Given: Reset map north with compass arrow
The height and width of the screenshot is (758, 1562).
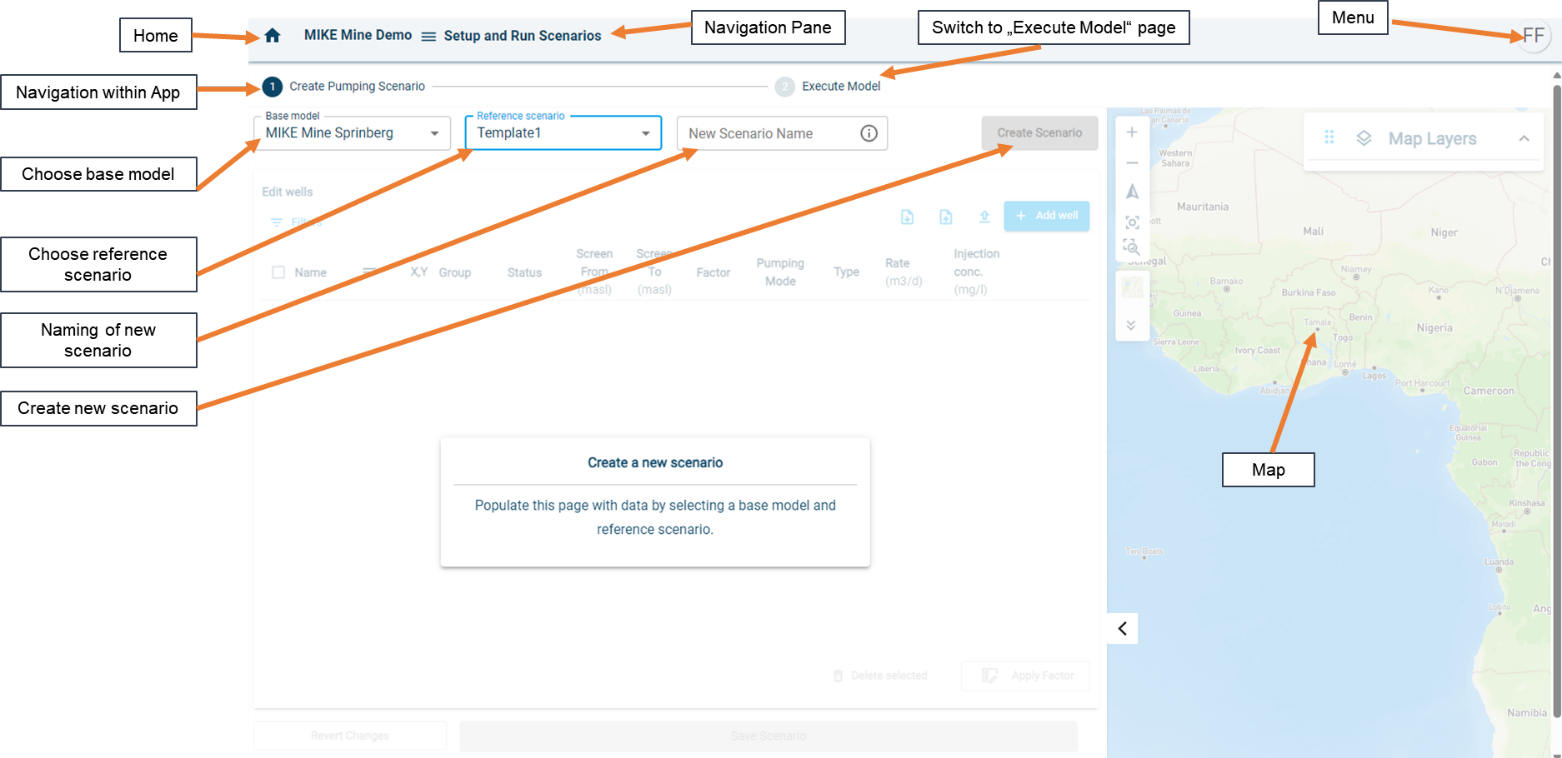Looking at the screenshot, I should [x=1132, y=192].
